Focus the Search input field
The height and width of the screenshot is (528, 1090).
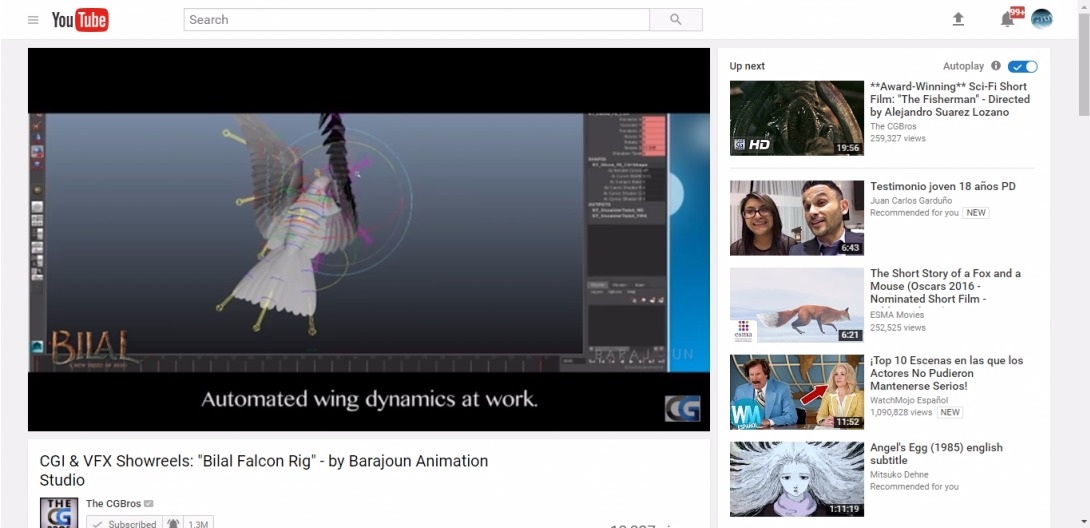coord(416,19)
